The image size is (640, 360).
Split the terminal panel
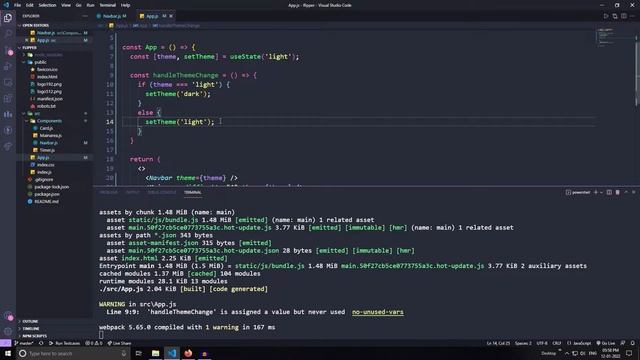coord(609,192)
